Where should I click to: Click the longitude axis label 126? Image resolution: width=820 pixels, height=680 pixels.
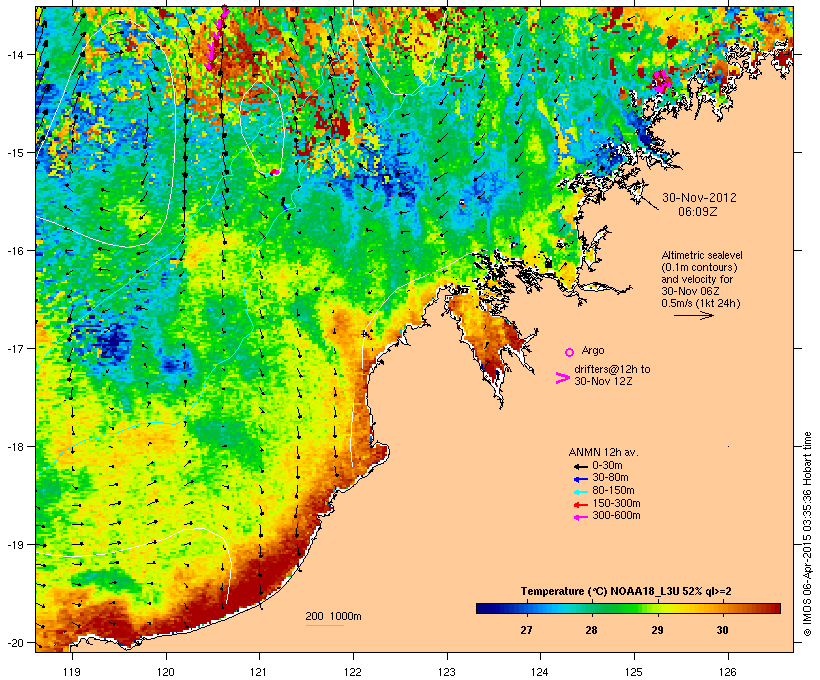point(728,672)
